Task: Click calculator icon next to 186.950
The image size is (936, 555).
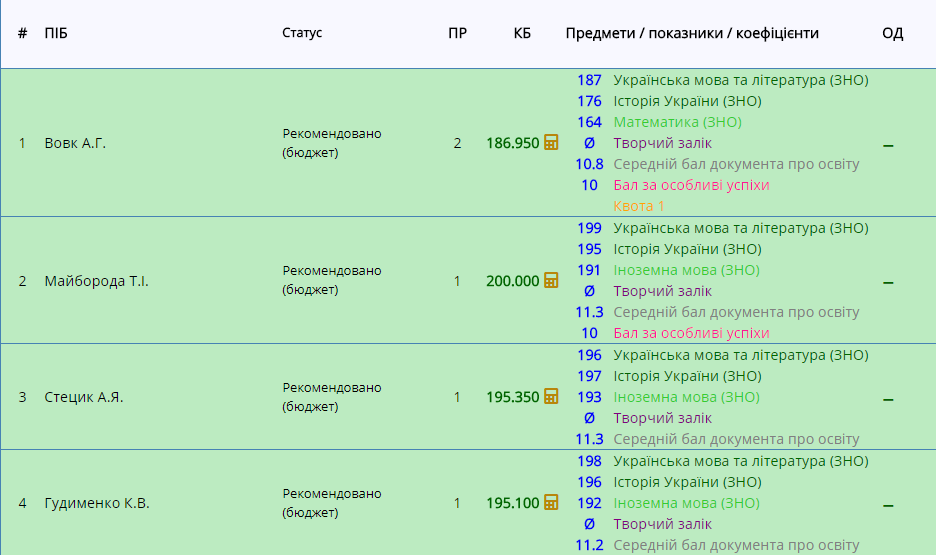Action: 551,143
